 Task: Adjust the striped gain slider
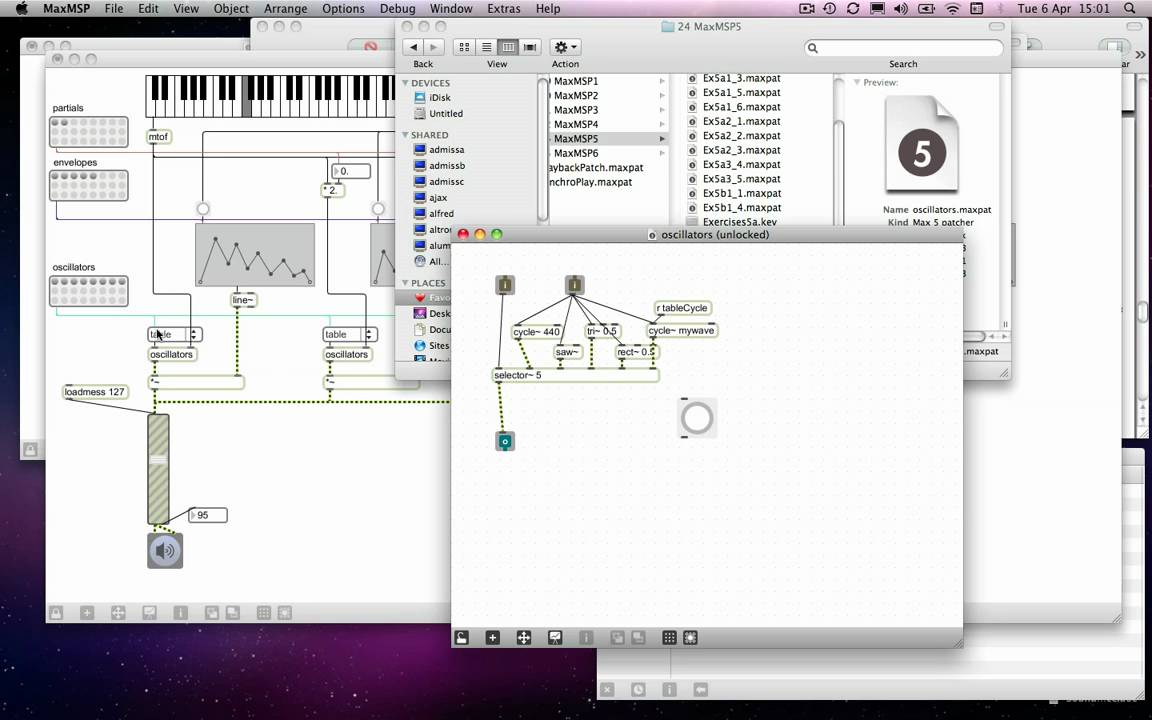pyautogui.click(x=158, y=469)
